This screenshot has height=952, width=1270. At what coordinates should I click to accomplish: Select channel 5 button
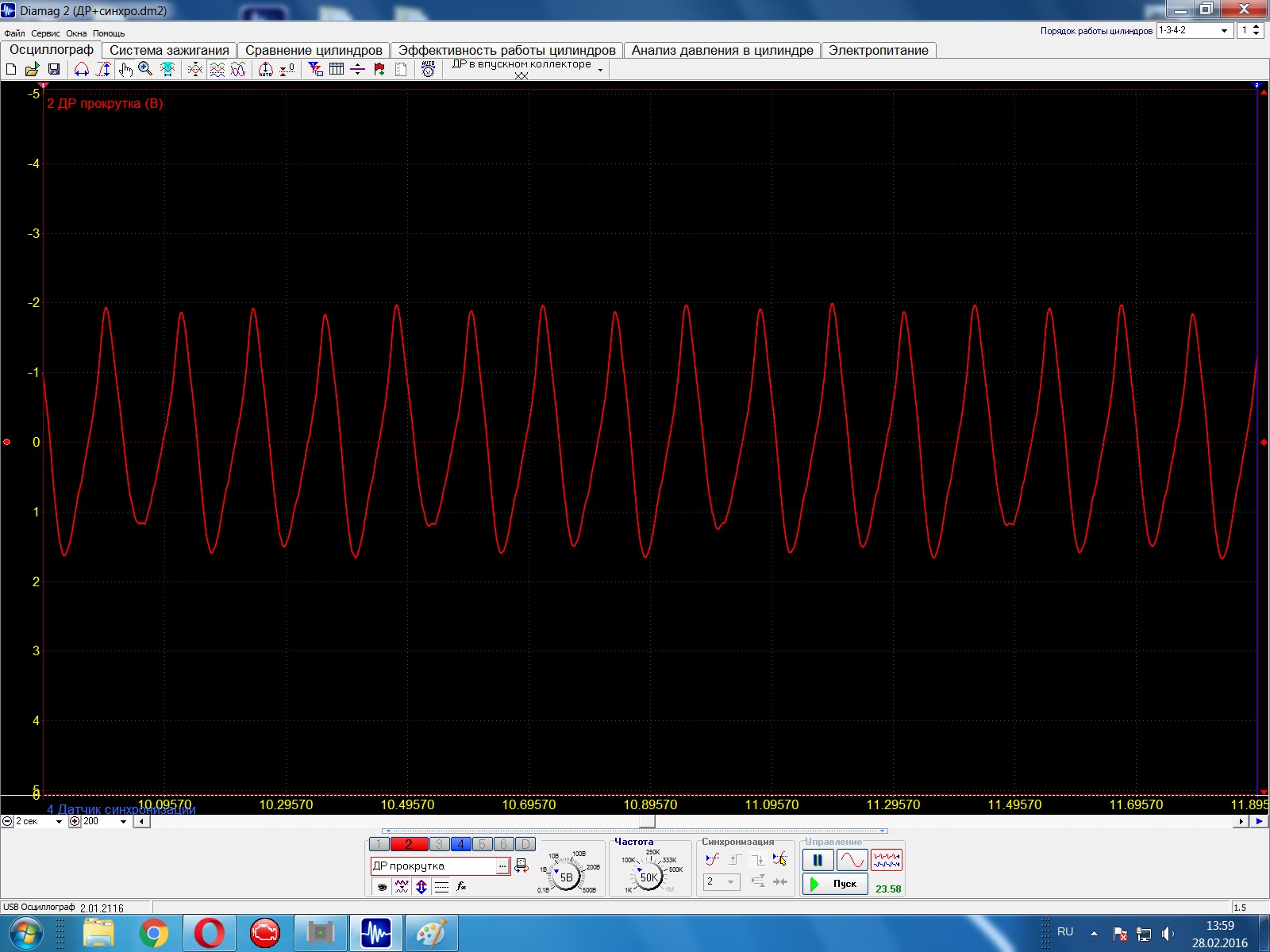(x=482, y=844)
